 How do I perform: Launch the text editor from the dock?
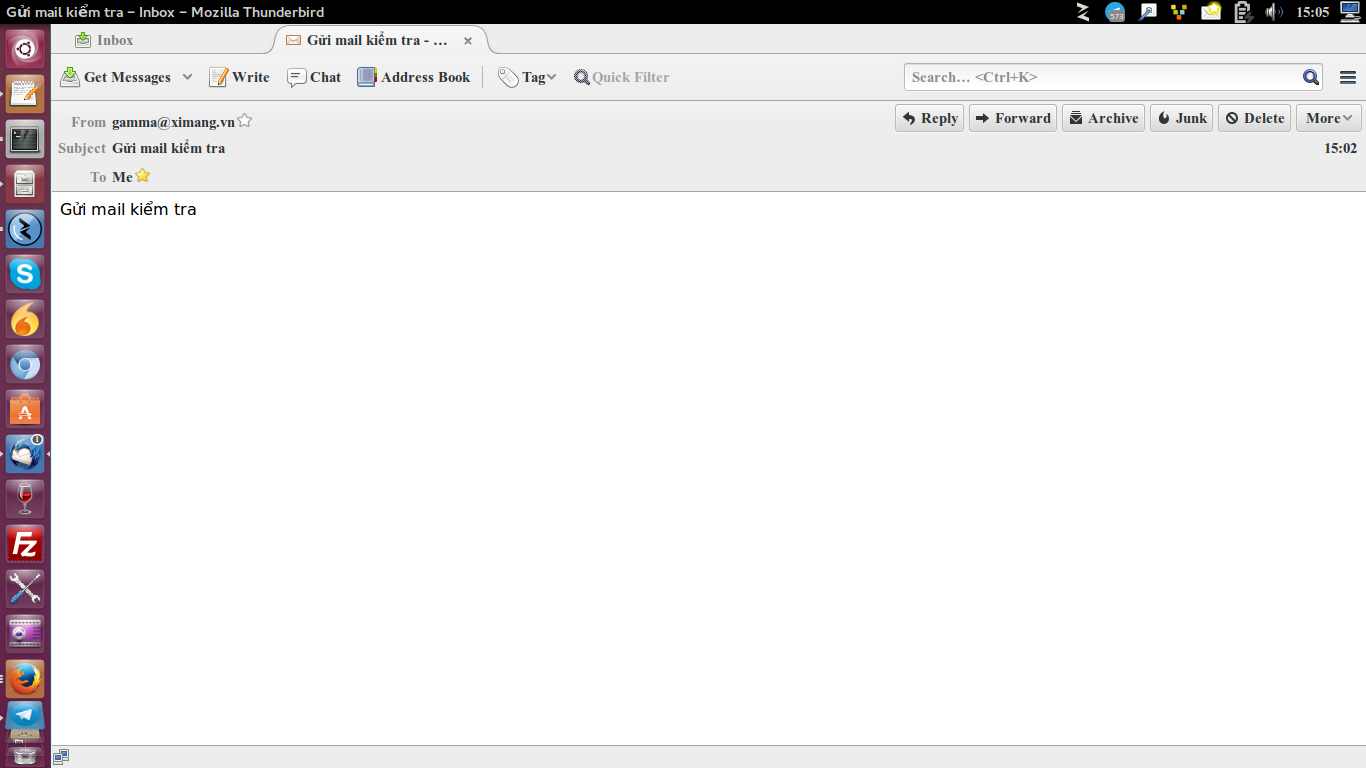click(25, 93)
